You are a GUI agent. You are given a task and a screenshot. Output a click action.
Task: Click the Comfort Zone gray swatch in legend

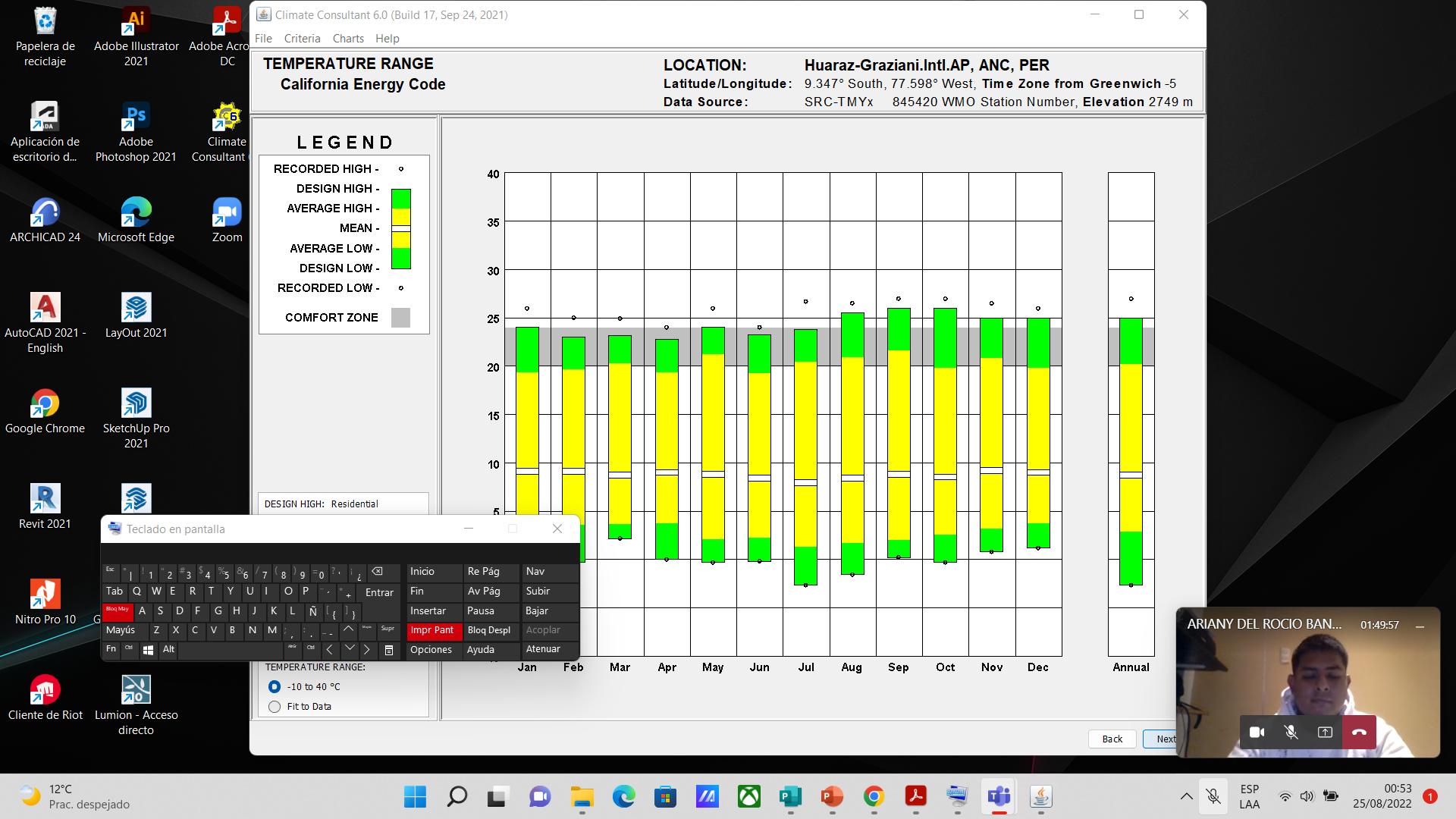pyautogui.click(x=400, y=317)
